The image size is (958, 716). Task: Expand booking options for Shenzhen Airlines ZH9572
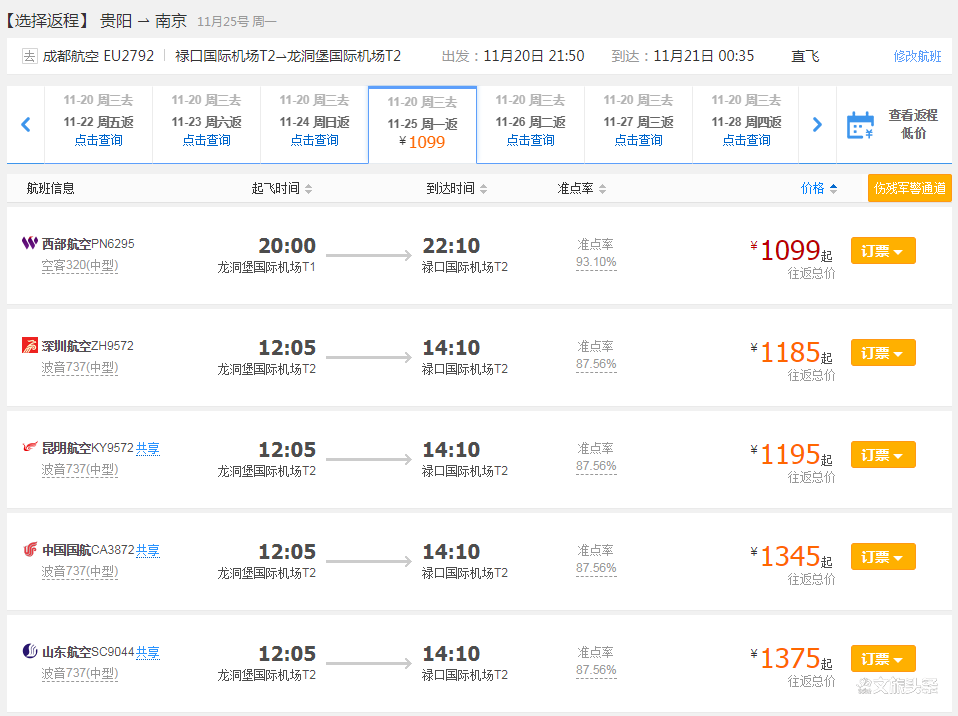(883, 353)
